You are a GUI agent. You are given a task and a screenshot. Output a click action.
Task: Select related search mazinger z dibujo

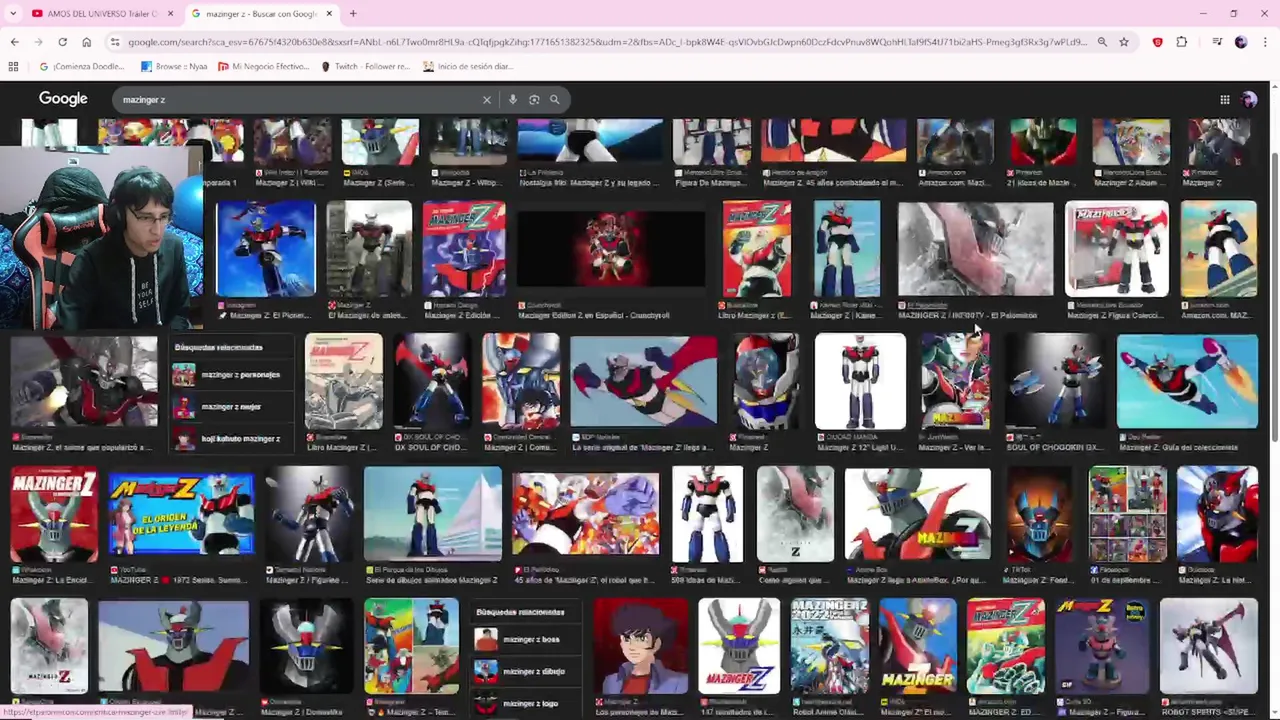click(525, 671)
